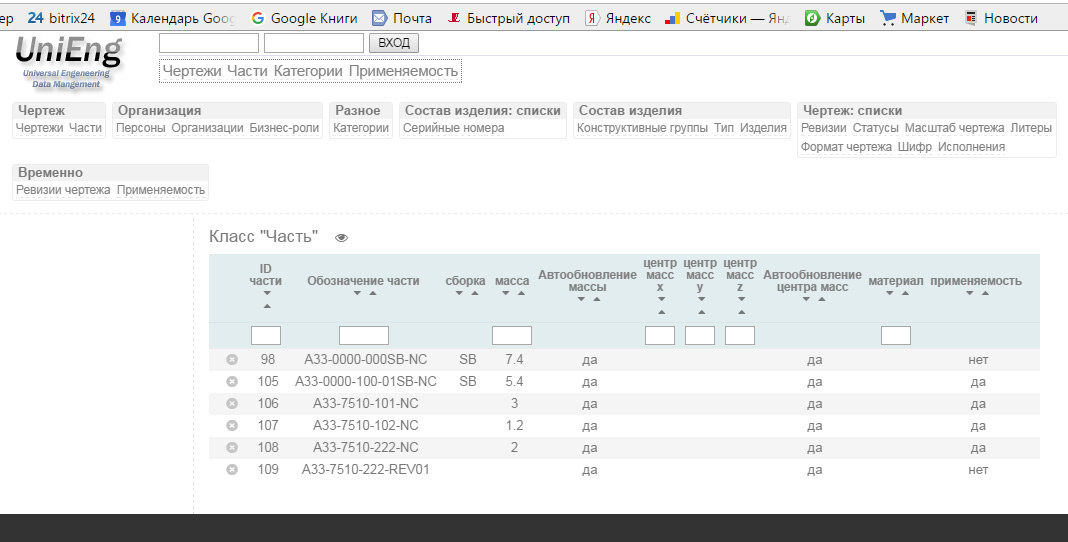
Task: Sort масса column ascending arrow
Action: pos(521,293)
